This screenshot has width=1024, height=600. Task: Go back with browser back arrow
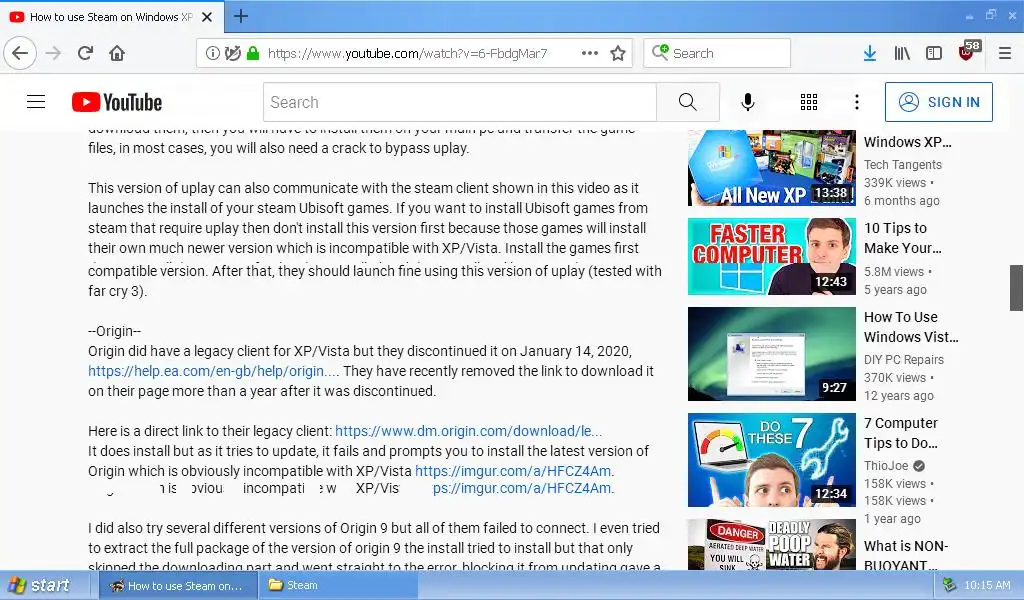tap(20, 53)
